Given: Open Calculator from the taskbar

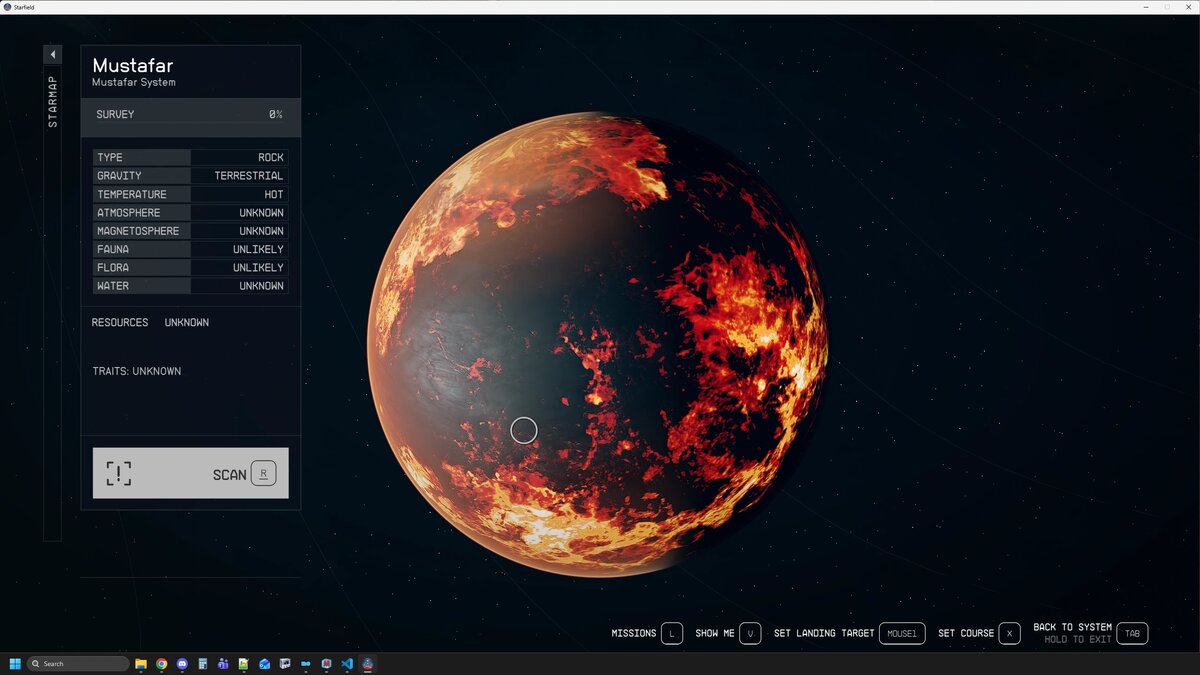Looking at the screenshot, I should click(x=203, y=663).
